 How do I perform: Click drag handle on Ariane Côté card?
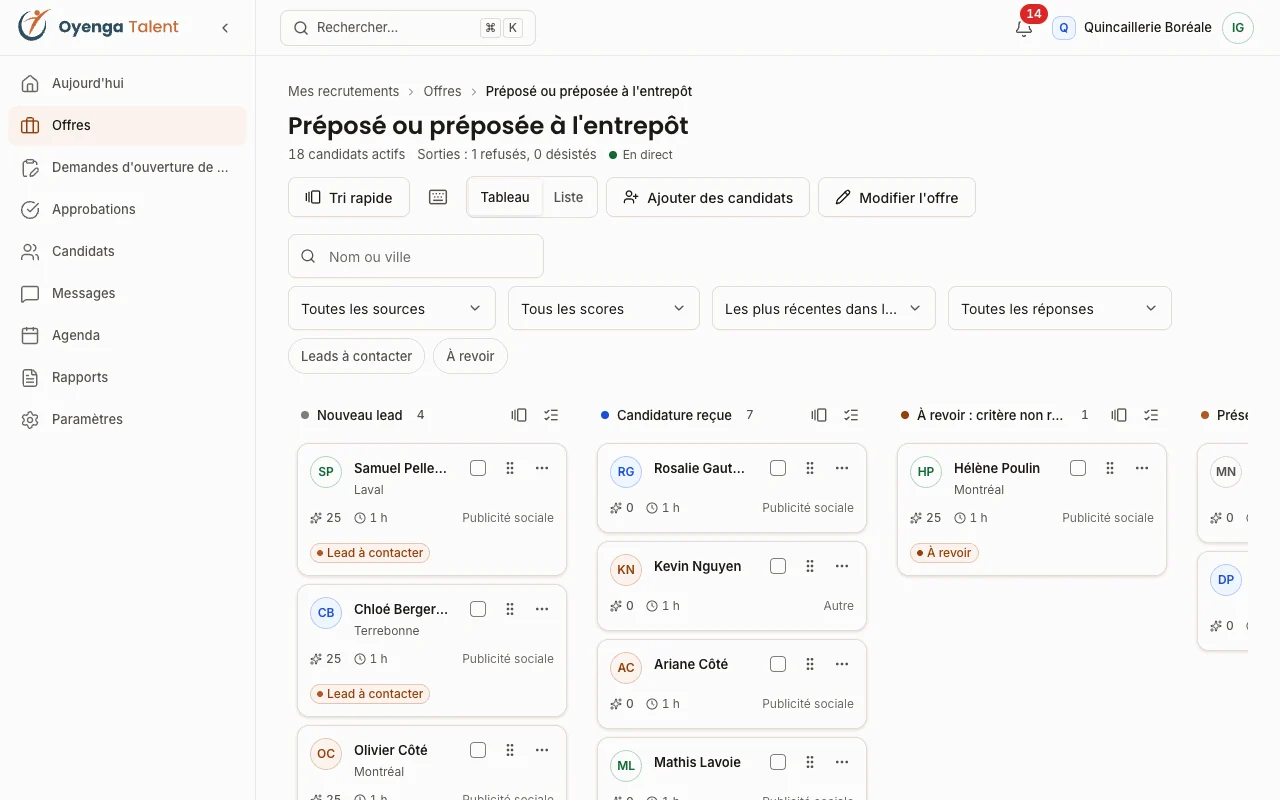coord(810,664)
